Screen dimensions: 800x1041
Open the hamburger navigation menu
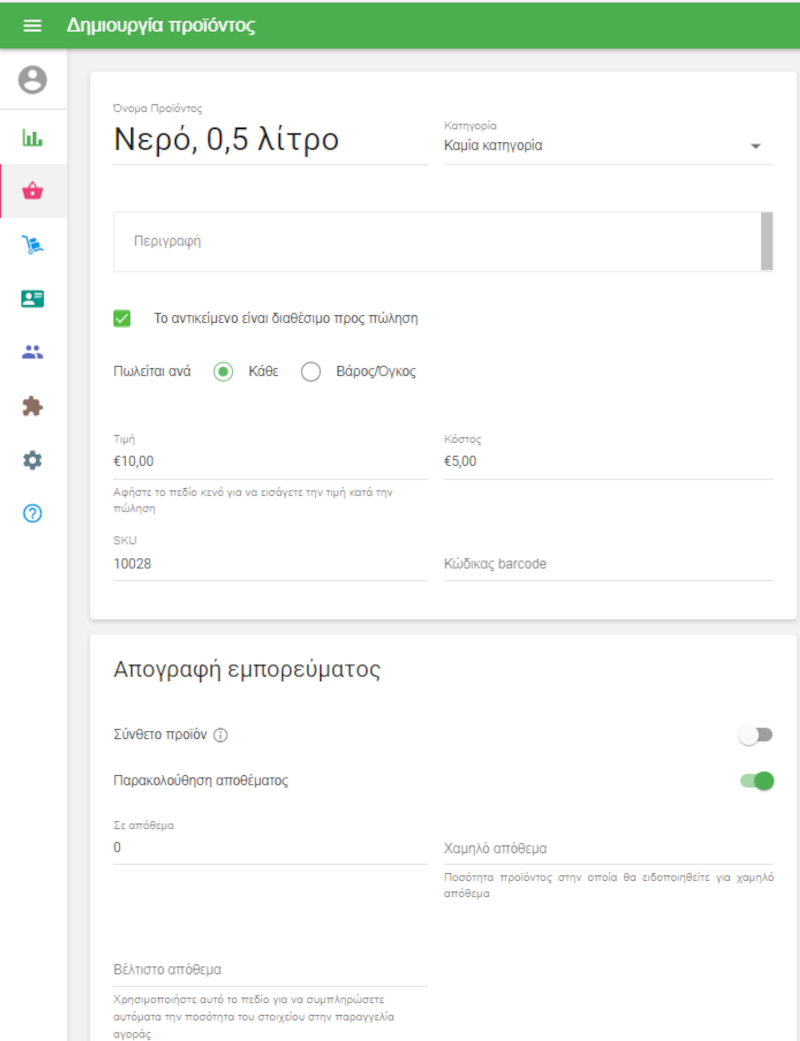pos(32,26)
